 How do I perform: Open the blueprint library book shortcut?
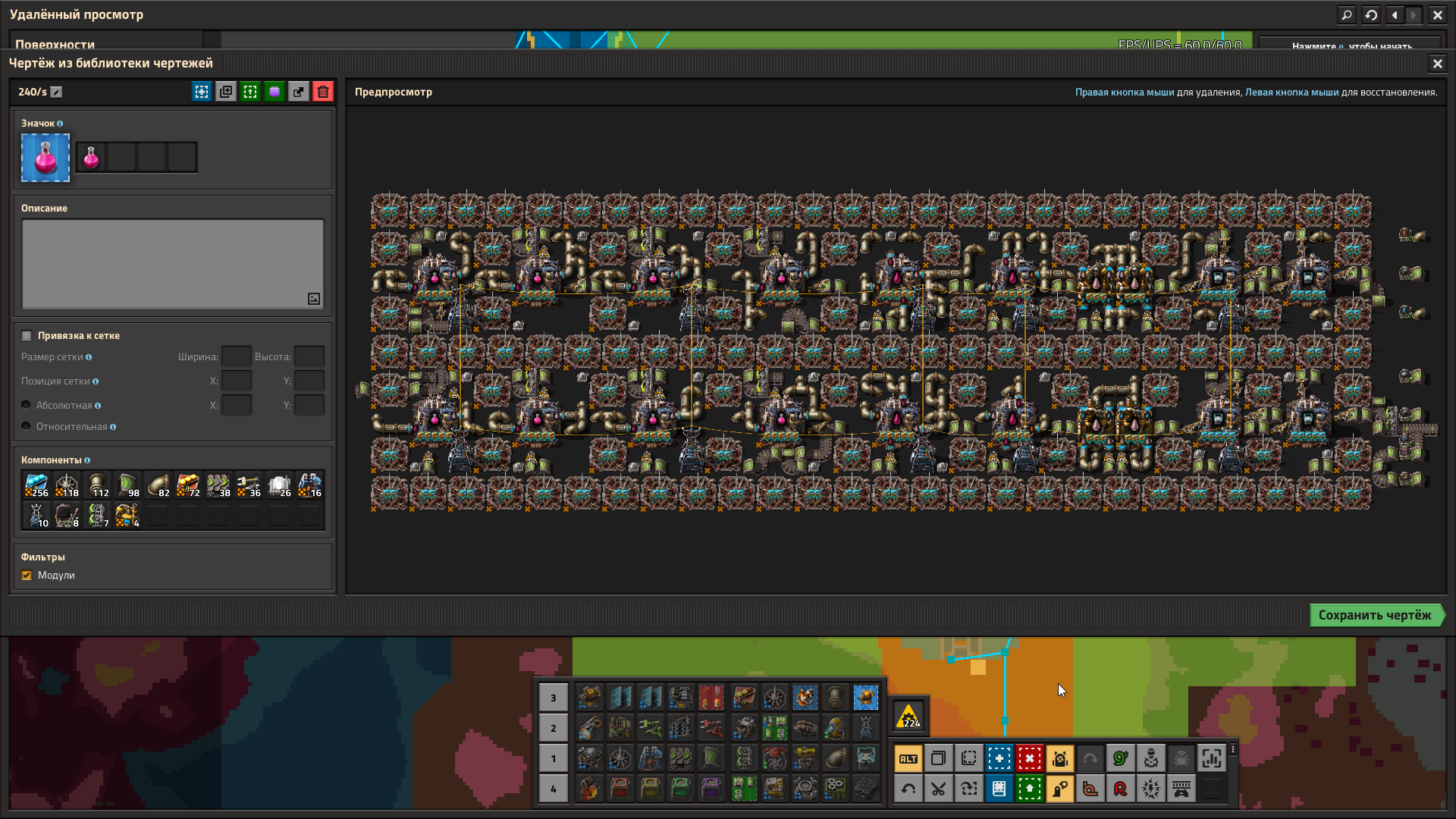[999, 789]
